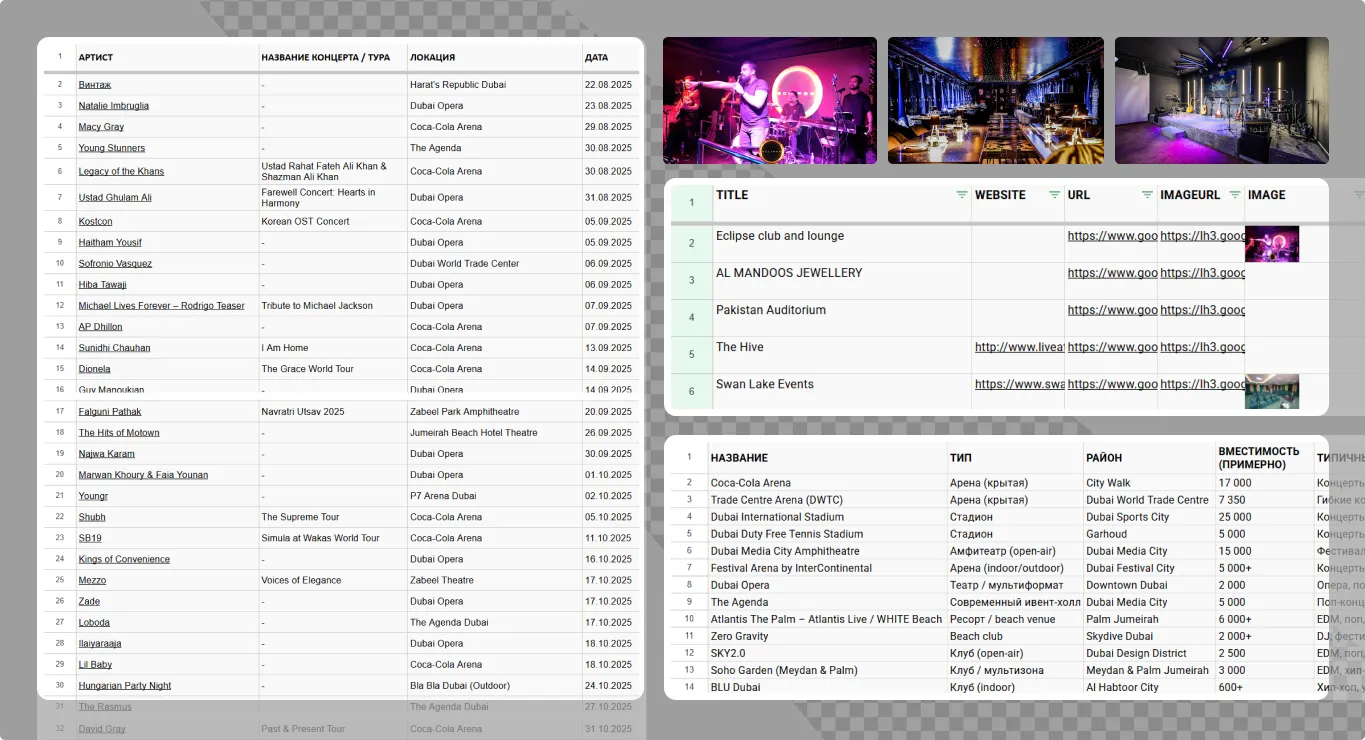
Task: Select the 'Eclipse club and lounge' title cell
Action: click(x=842, y=244)
